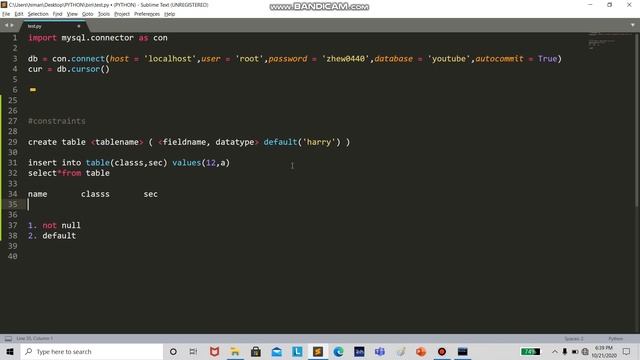Viewport: 640px width, 360px height.
Task: Click the unsaved dot on test.py tab
Action: pos(79,26)
